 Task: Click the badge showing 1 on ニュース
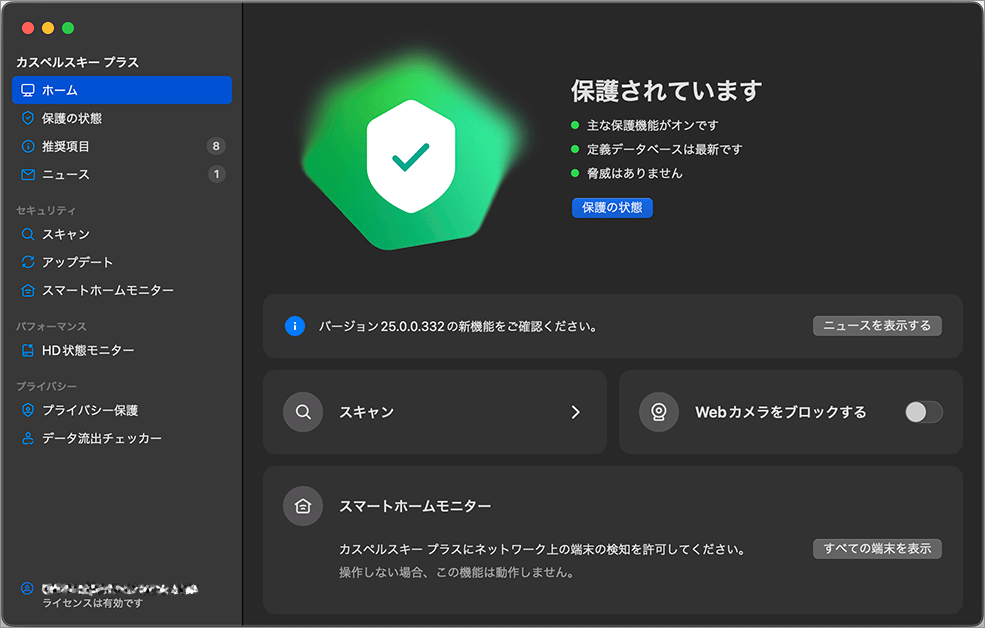pyautogui.click(x=217, y=174)
